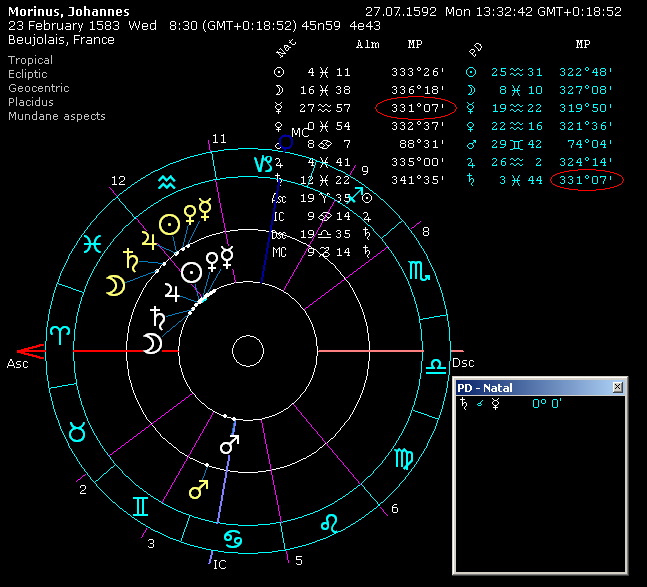This screenshot has height=587, width=647.
Task: Select the Taurus glyph on the zodiac ring
Action: (76, 431)
